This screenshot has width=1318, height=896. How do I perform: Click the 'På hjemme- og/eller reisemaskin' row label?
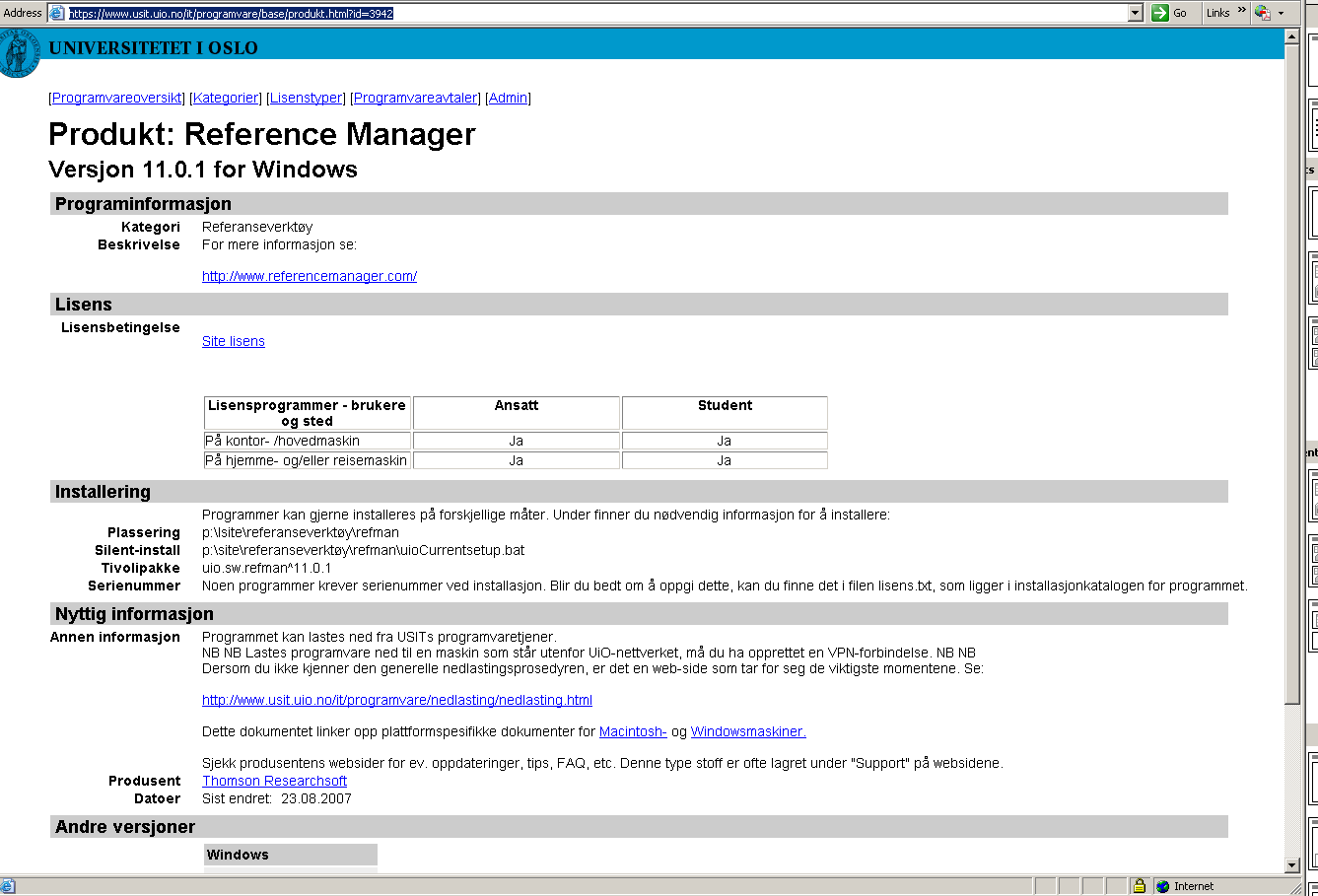tap(307, 460)
